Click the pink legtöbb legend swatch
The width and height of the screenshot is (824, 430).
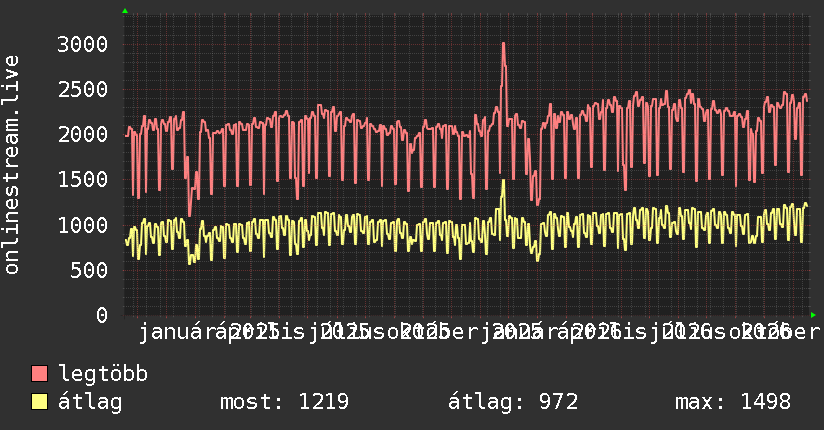point(39,374)
